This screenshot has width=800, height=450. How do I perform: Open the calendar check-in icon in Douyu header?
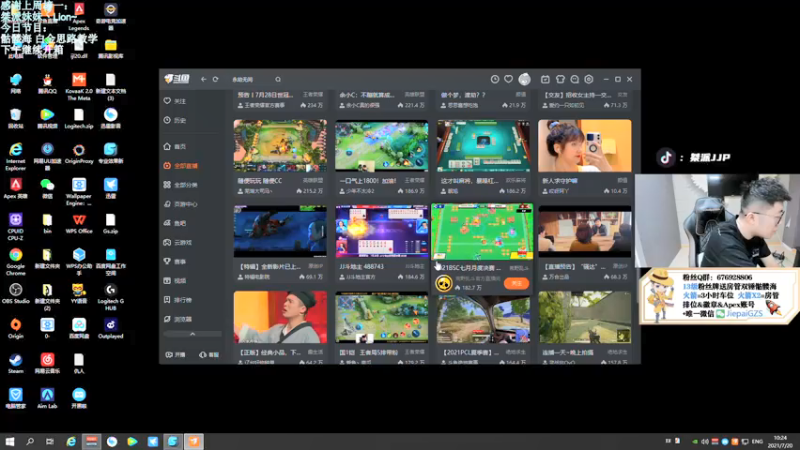pyautogui.click(x=545, y=79)
